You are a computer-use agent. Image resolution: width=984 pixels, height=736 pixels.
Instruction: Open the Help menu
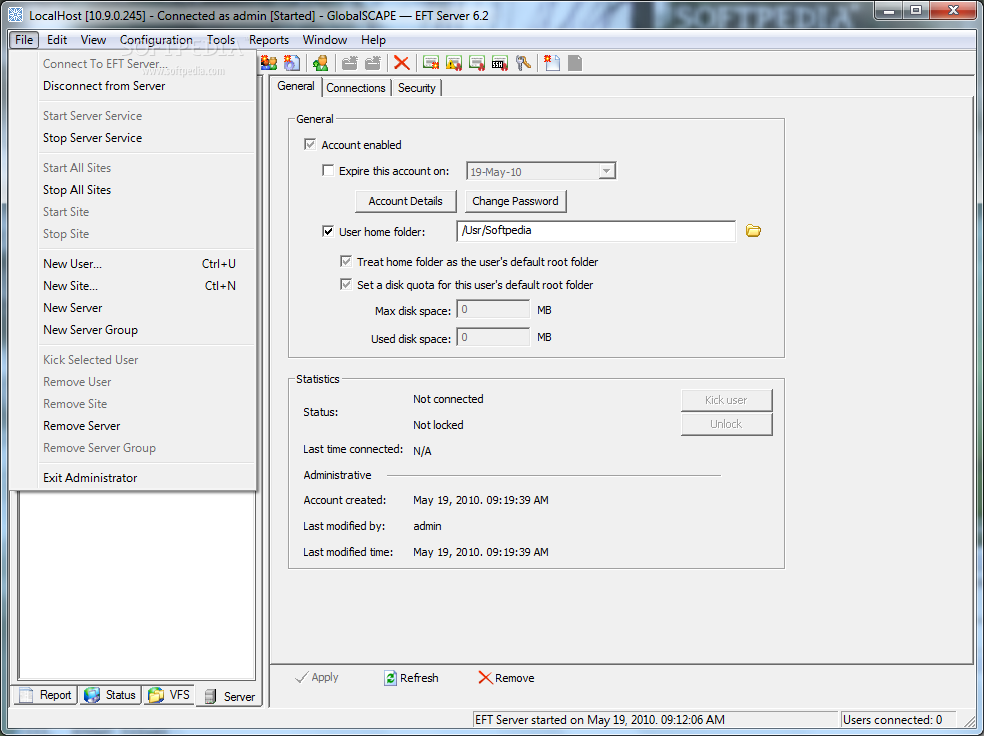click(x=373, y=40)
